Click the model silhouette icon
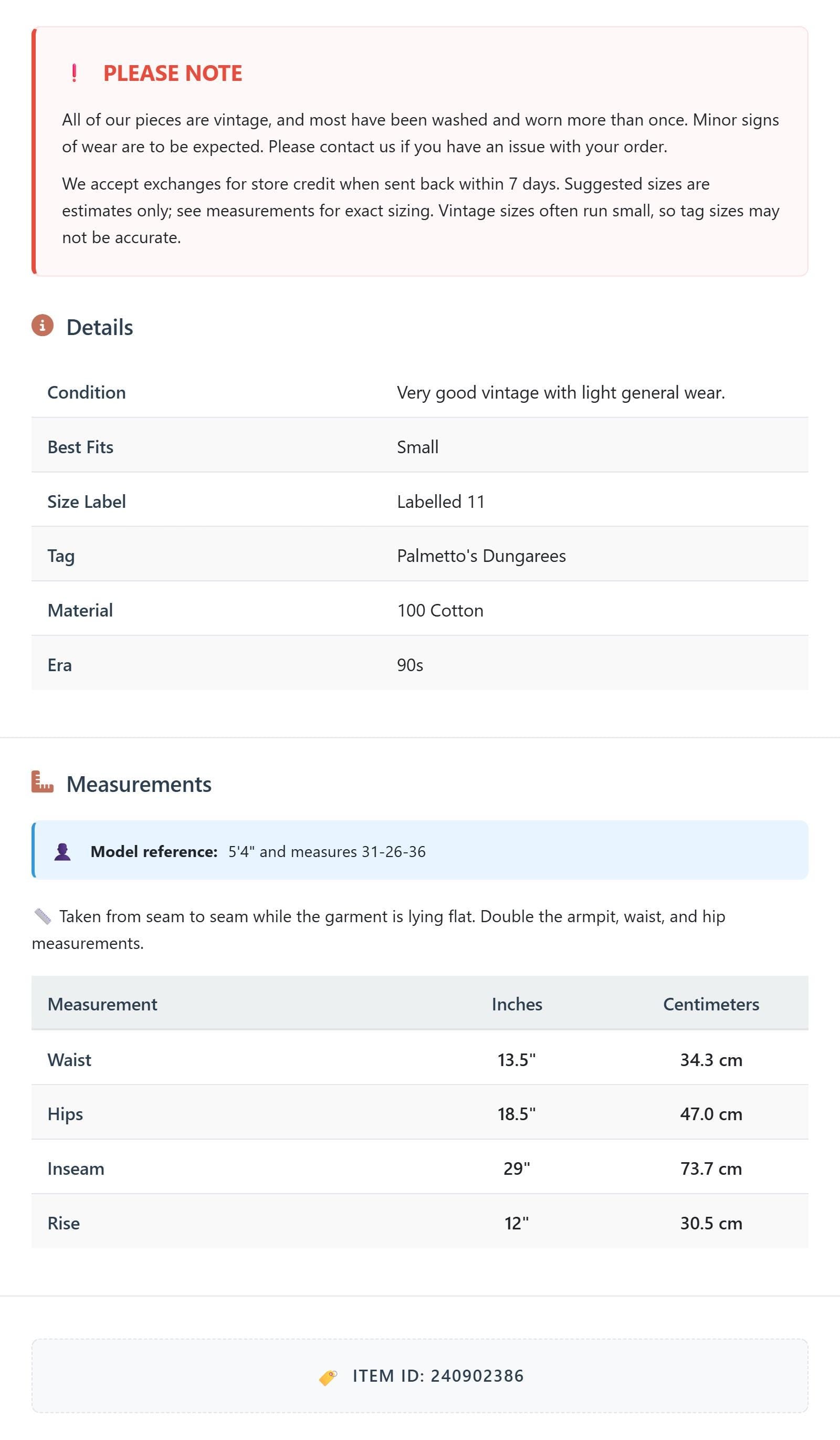The width and height of the screenshot is (840, 1440). point(62,851)
